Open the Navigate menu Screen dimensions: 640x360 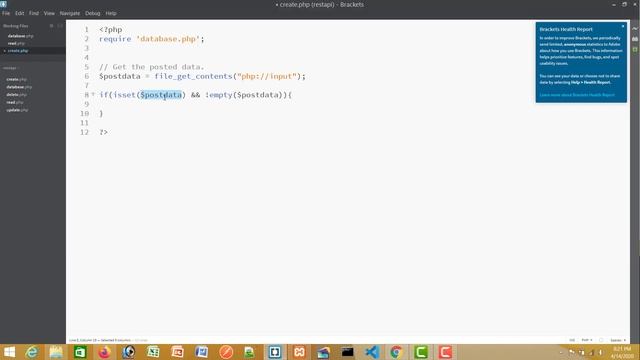(x=70, y=13)
